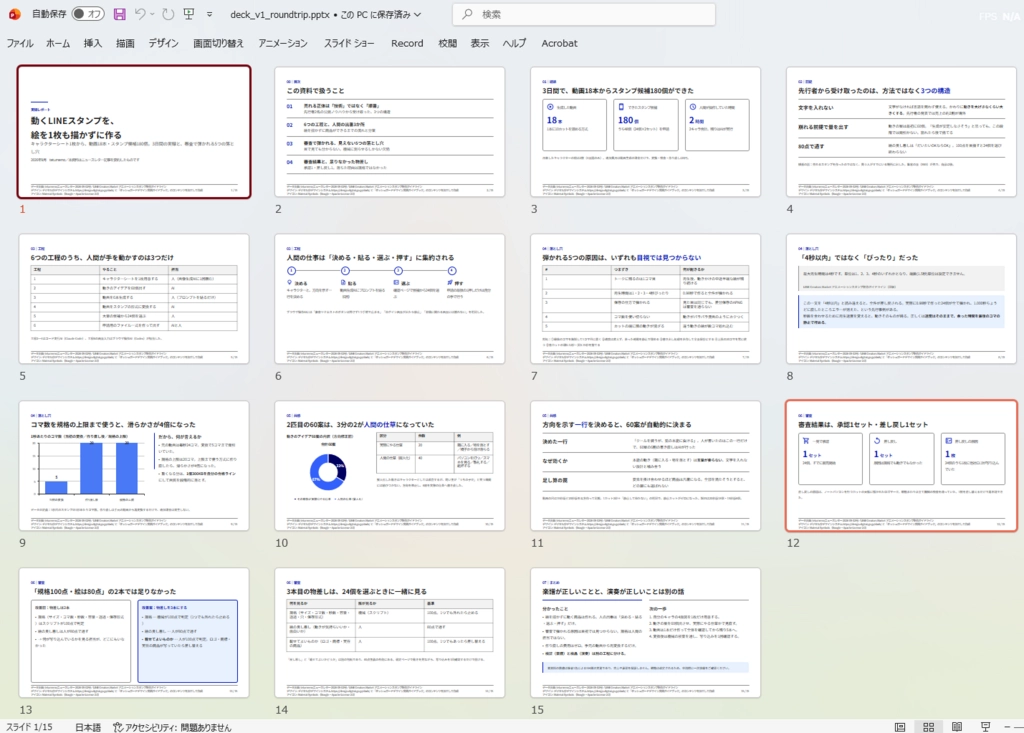This screenshot has width=1024, height=733.
Task: Click the Undo arrow icon
Action: (x=140, y=14)
